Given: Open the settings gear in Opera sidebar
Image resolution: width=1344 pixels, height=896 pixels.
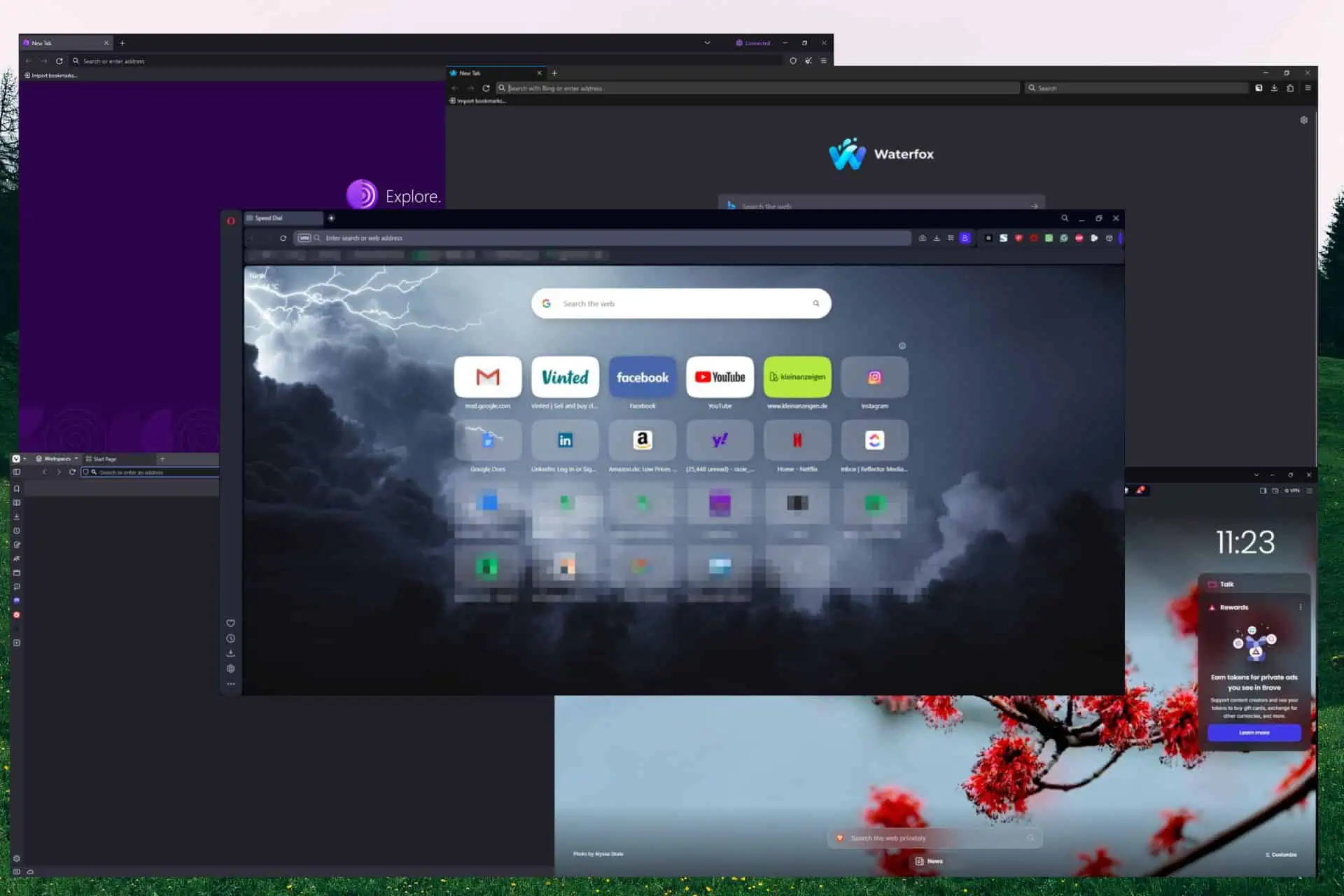Looking at the screenshot, I should (x=230, y=668).
